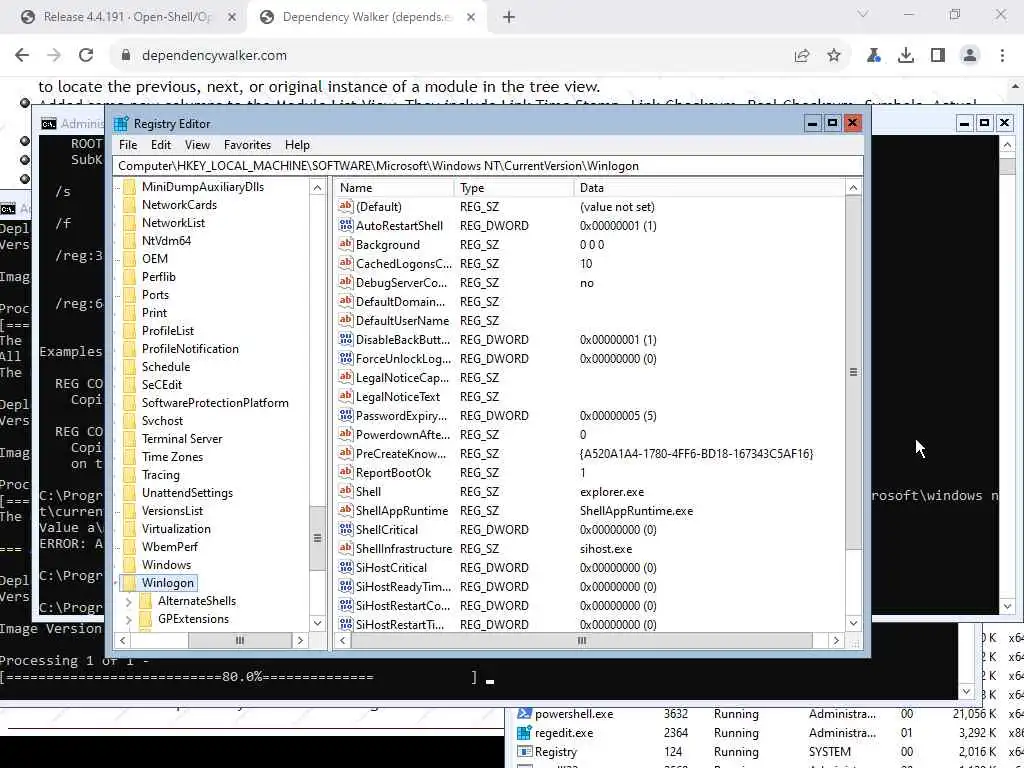Viewport: 1024px width, 768px height.
Task: Close the Open-Shell release tab
Action: pyautogui.click(x=232, y=17)
